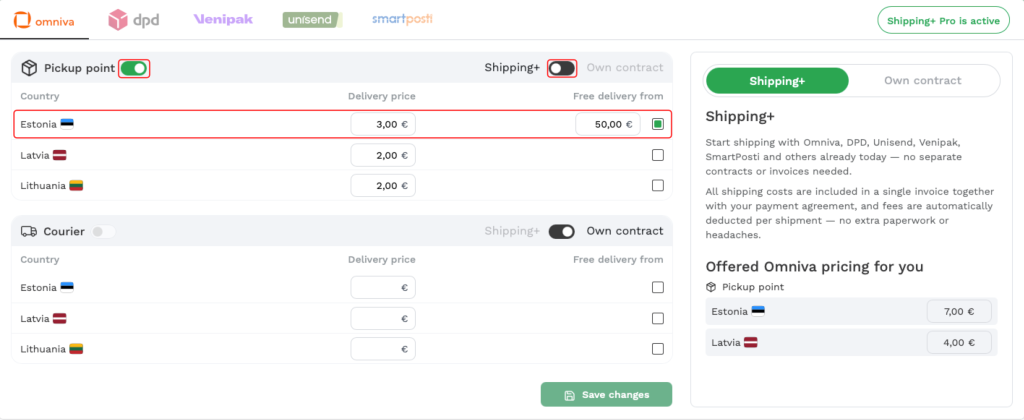Click Shipping+ Pro is active badge
1024x420 pixels.
(943, 20)
